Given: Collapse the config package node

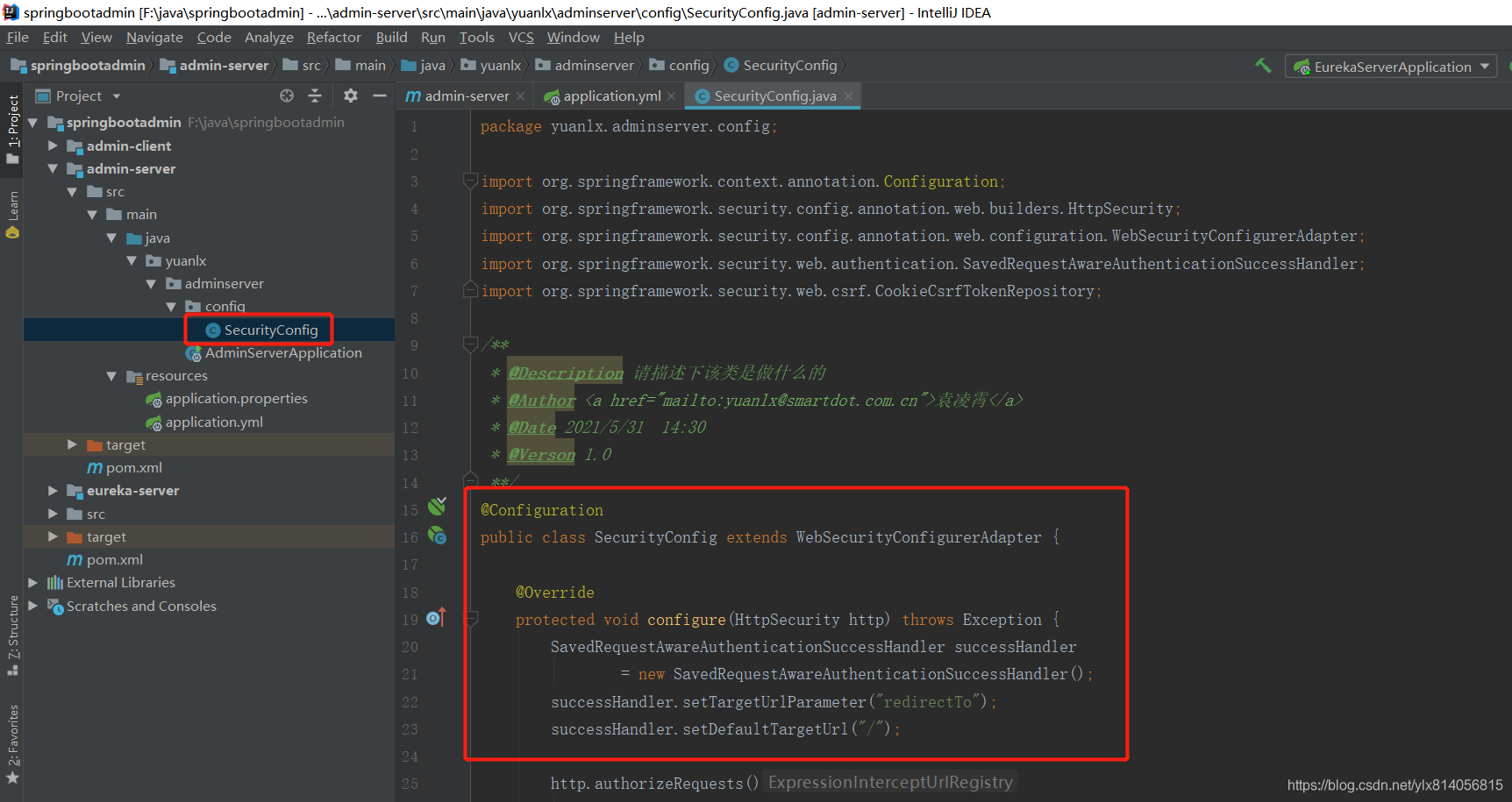Looking at the screenshot, I should point(171,307).
